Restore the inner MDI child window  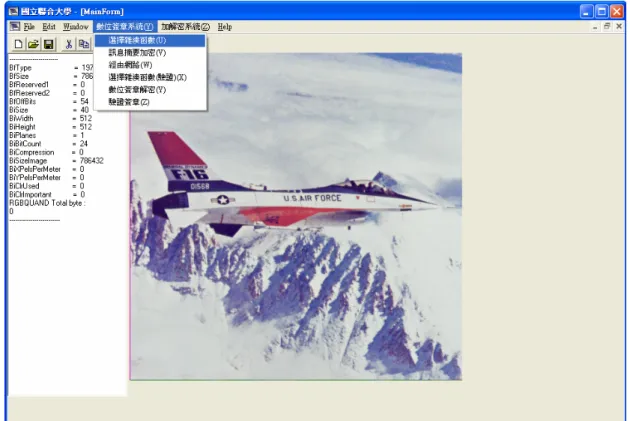607,27
